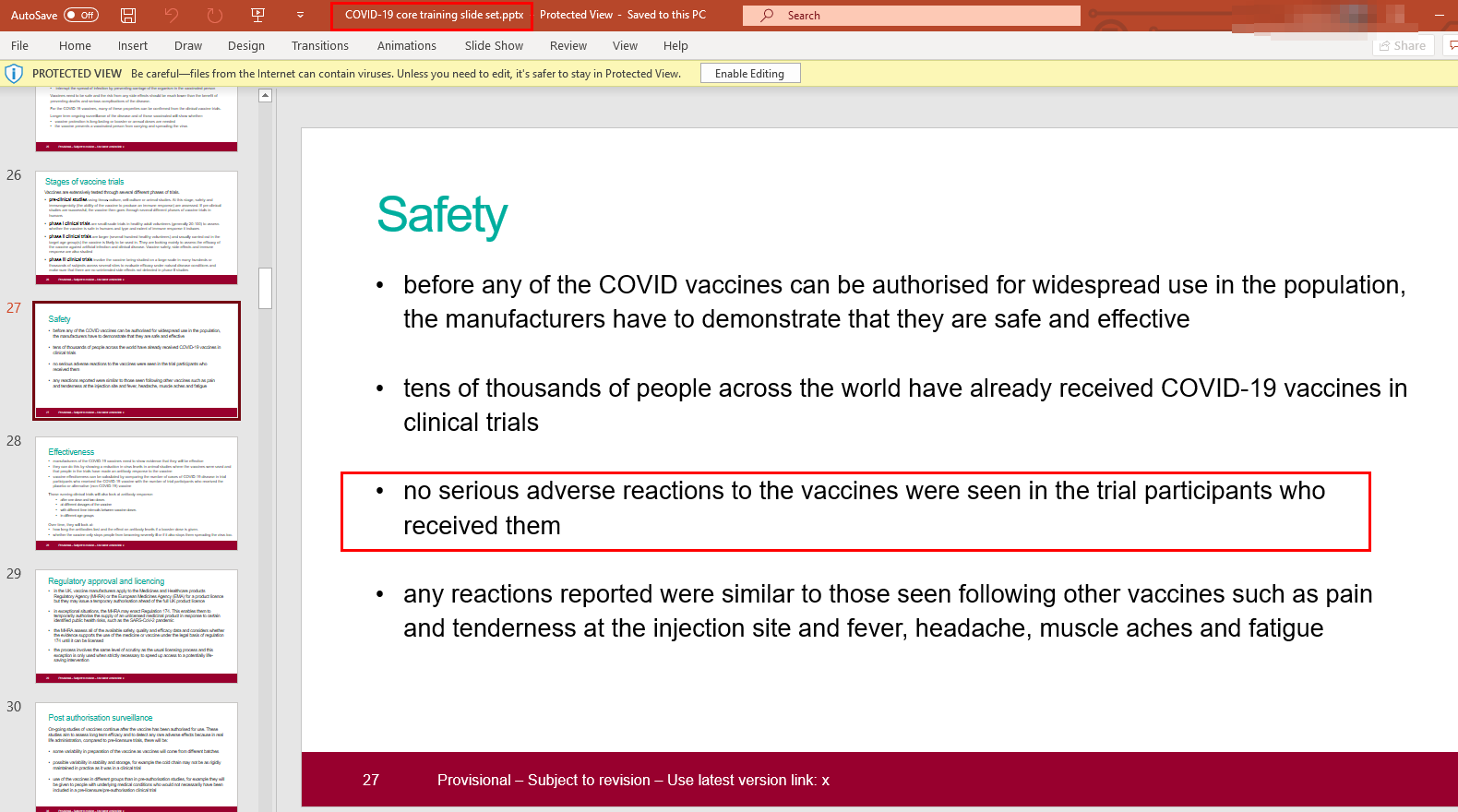Click the 'AutoSave' label
This screenshot has width=1458, height=812.
[x=34, y=15]
